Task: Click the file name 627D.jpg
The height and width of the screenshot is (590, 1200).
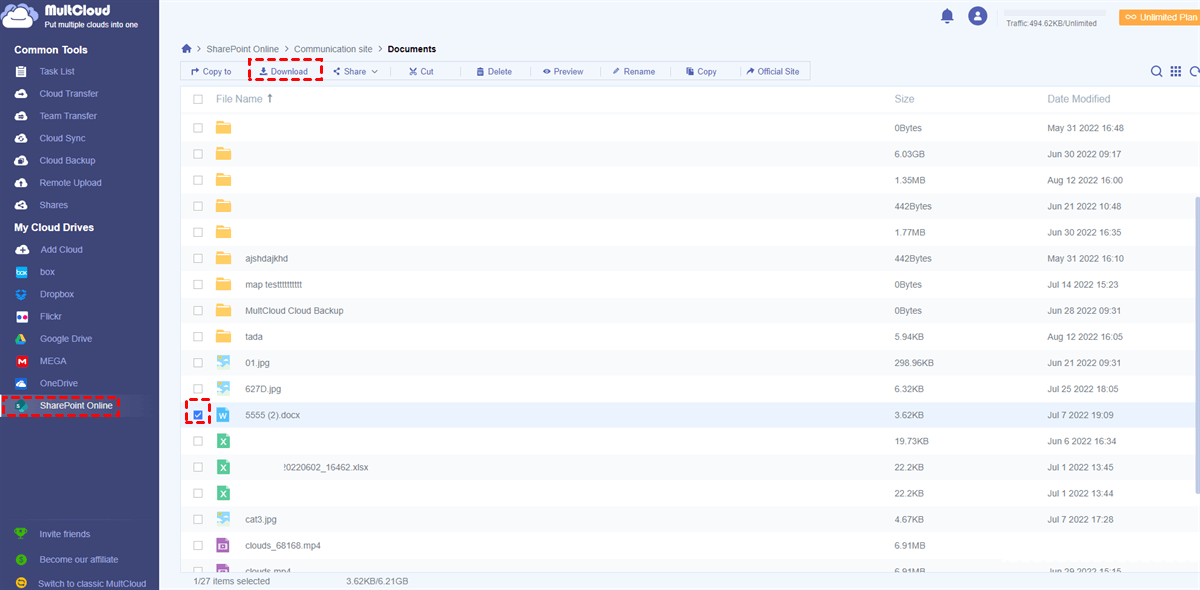Action: pyautogui.click(x=263, y=389)
